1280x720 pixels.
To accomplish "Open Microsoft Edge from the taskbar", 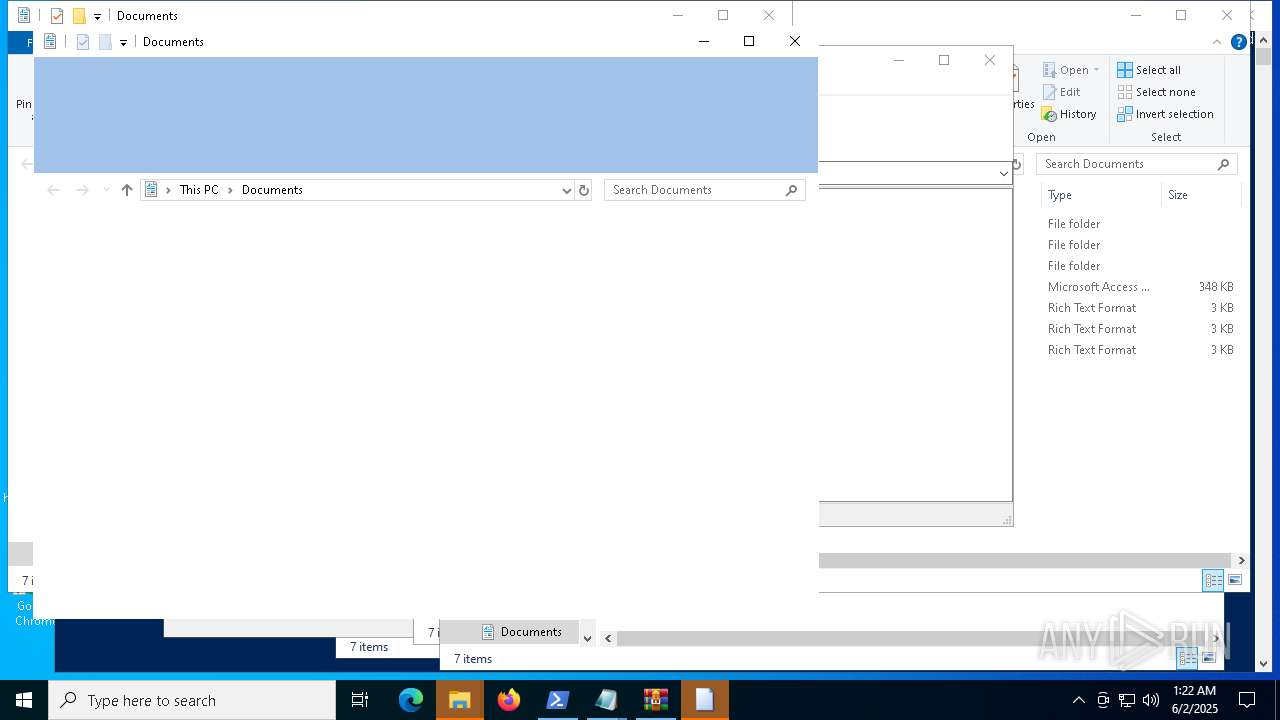I will (x=411, y=700).
